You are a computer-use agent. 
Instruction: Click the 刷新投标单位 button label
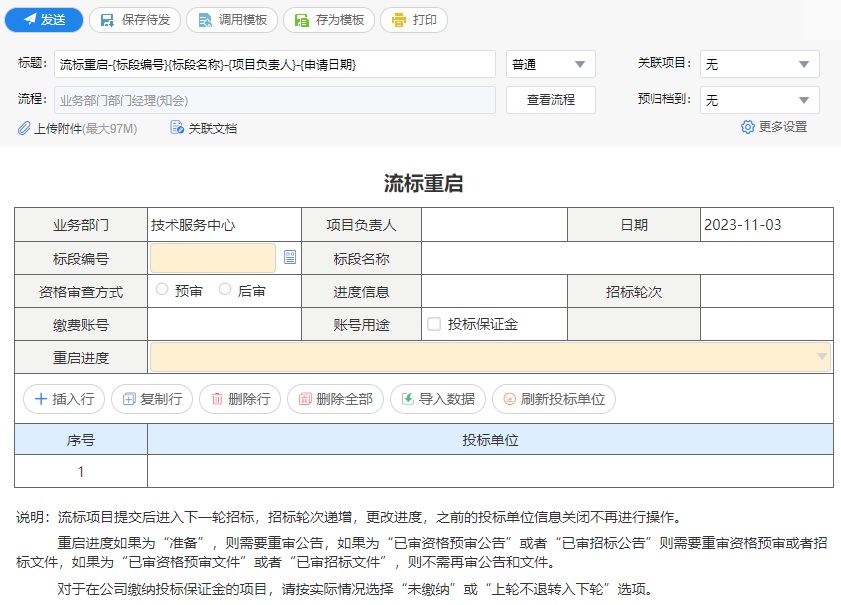pos(563,399)
